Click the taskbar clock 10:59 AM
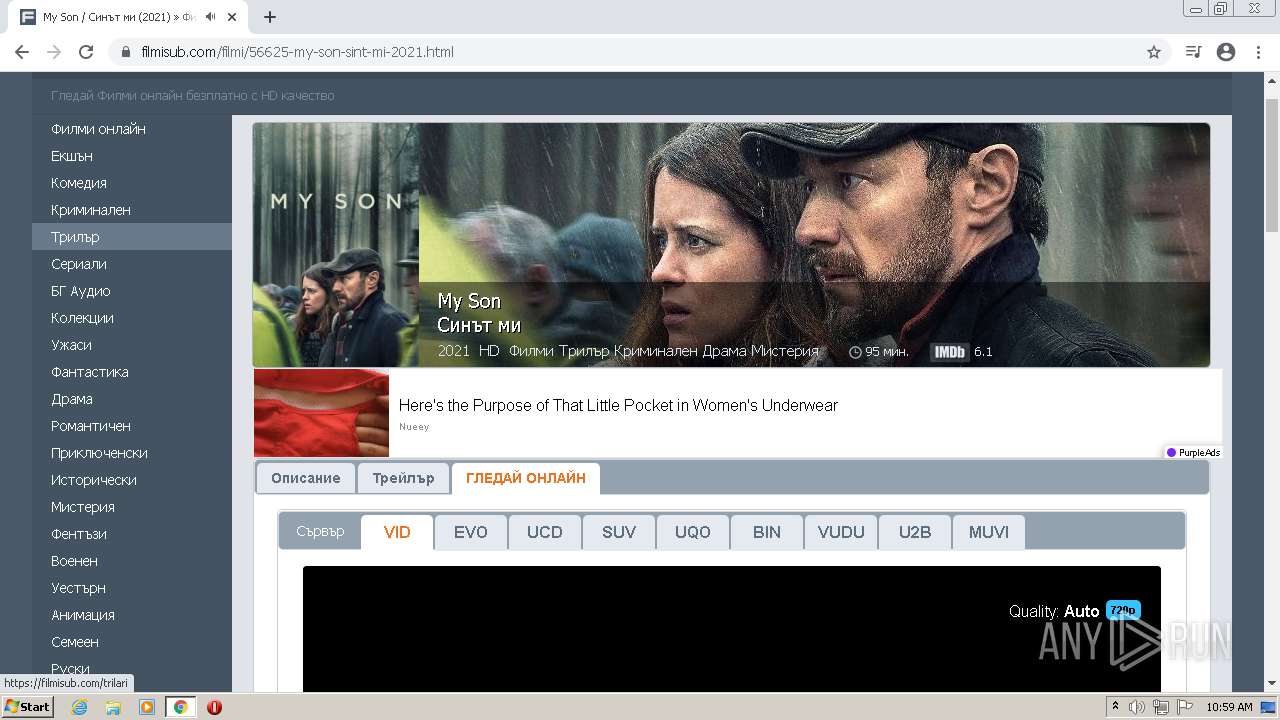The height and width of the screenshot is (720, 1280). point(1229,707)
